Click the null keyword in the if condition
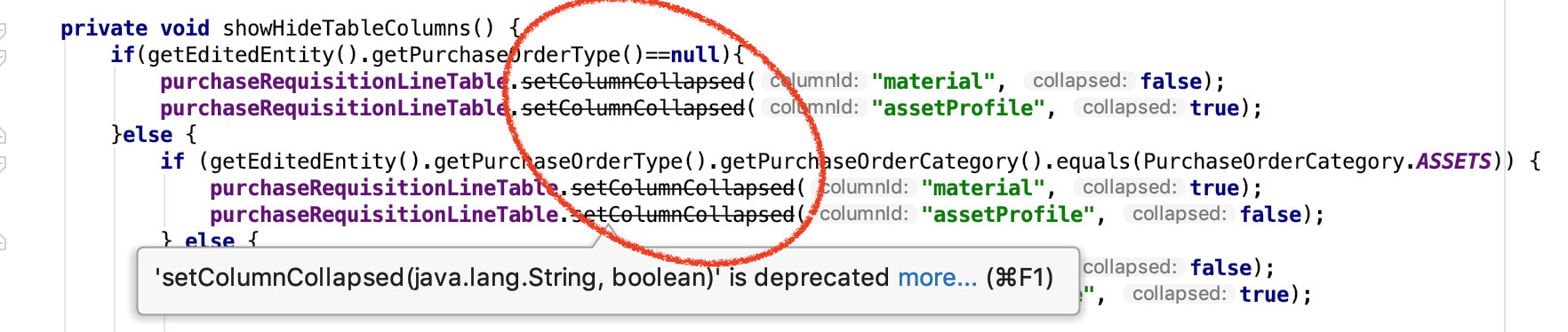 tap(694, 55)
